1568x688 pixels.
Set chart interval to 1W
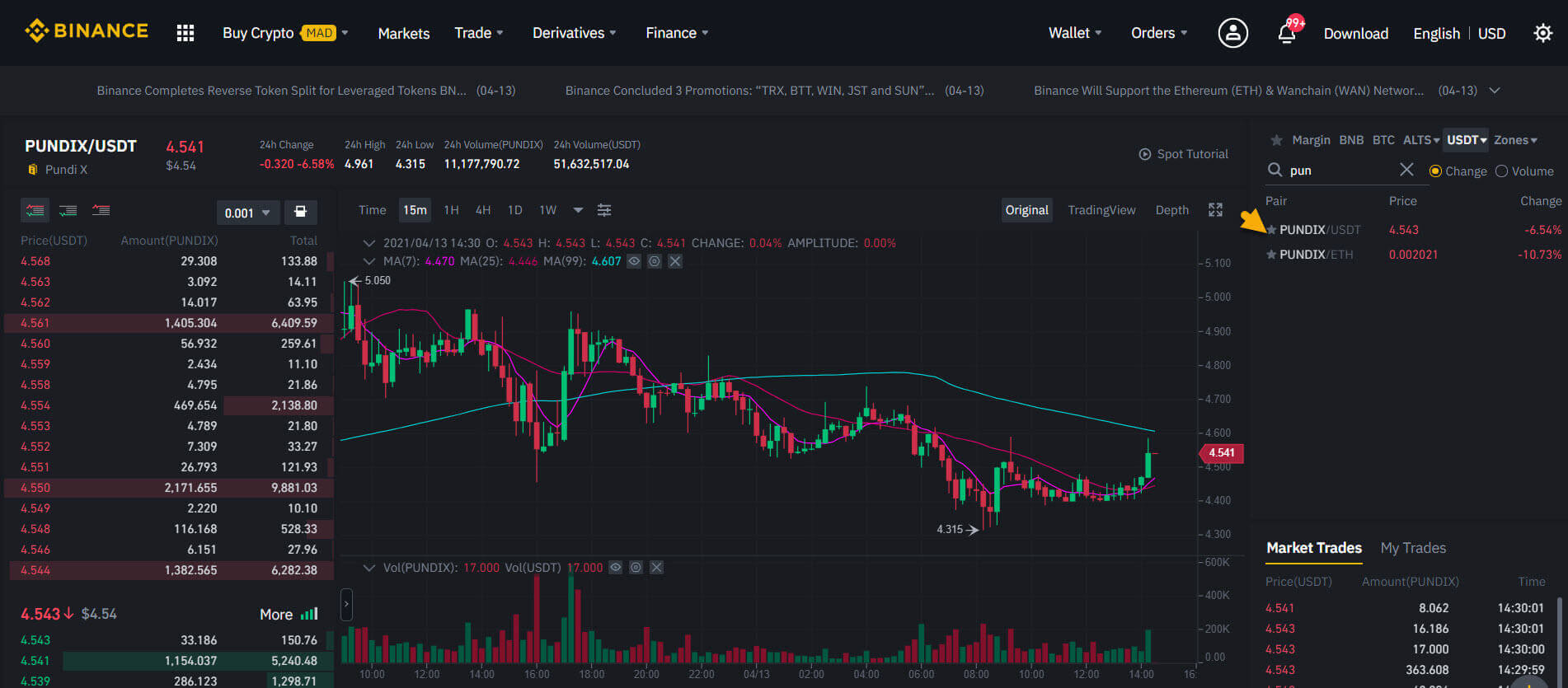(x=548, y=210)
